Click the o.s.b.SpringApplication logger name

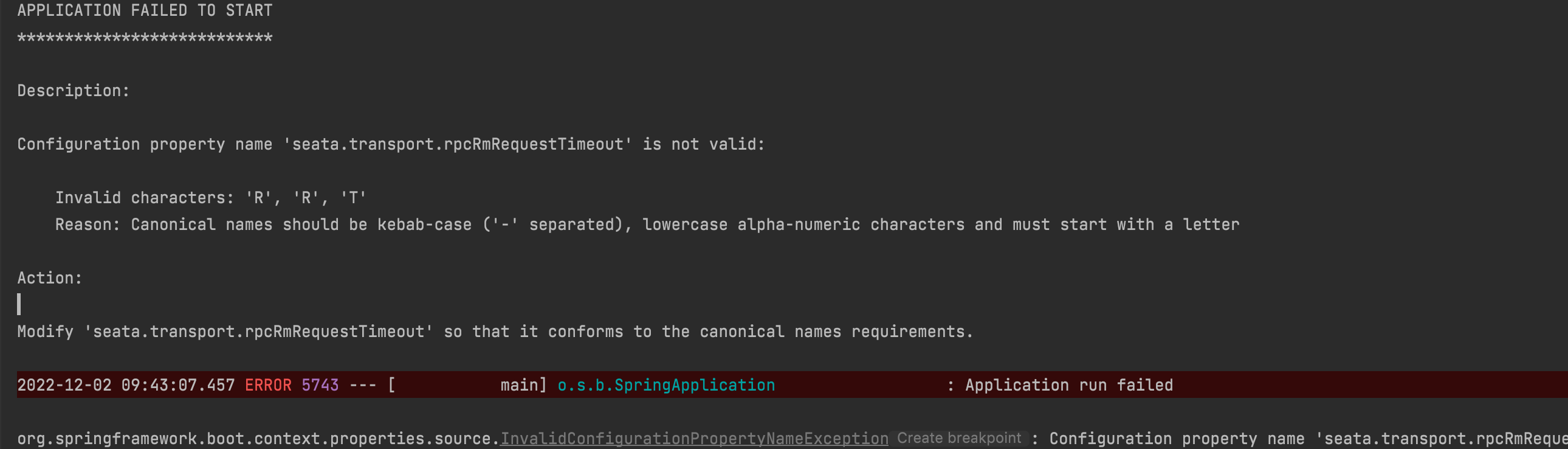point(666,385)
